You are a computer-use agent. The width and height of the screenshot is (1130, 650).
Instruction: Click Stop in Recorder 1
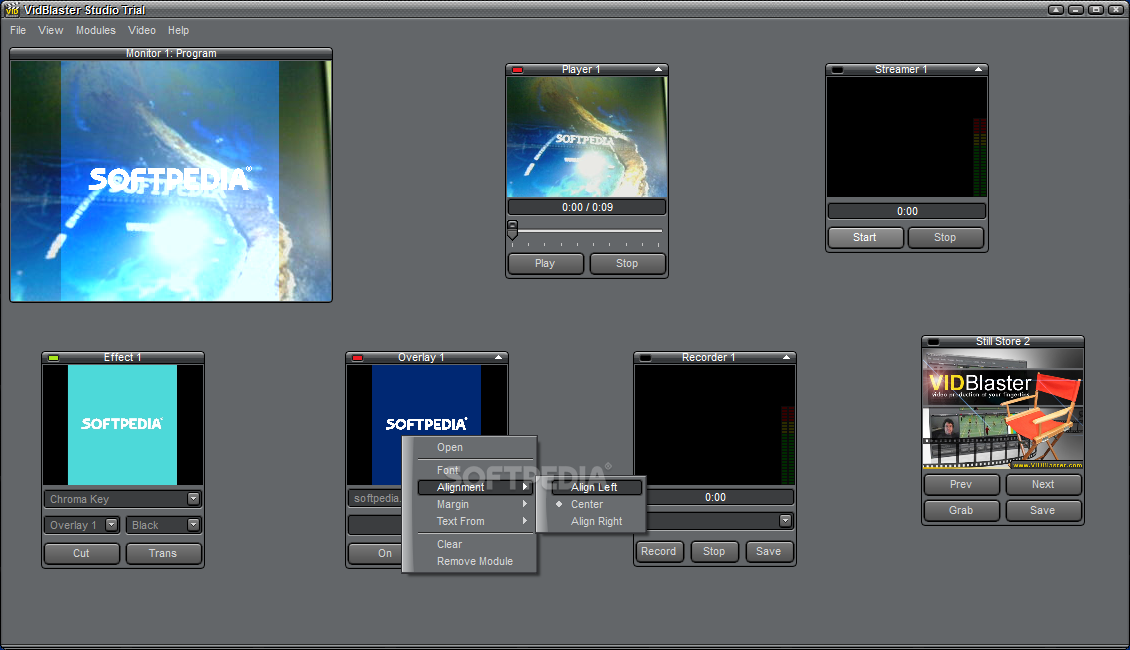[x=714, y=551]
